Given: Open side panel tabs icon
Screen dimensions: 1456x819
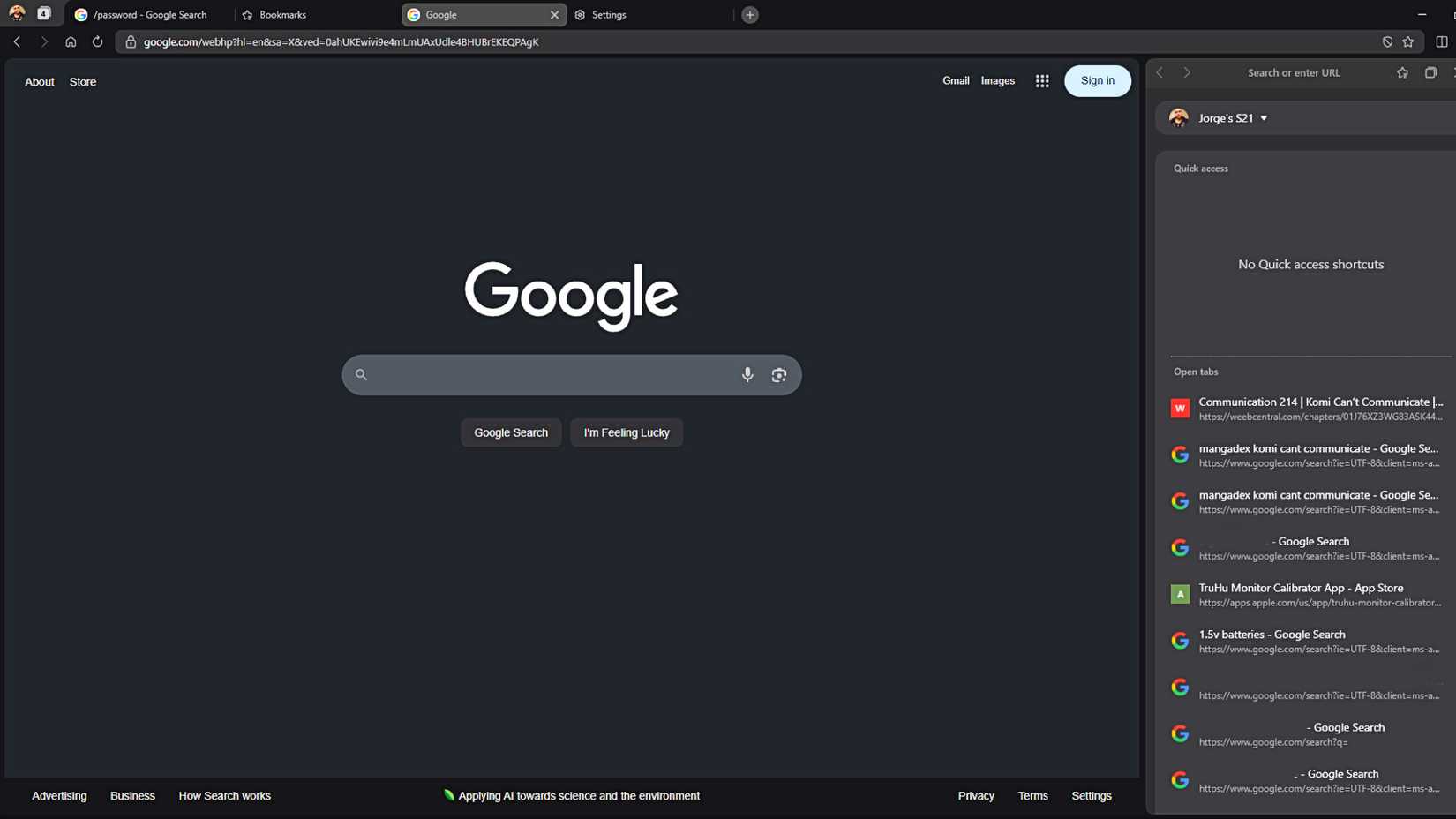Looking at the screenshot, I should (1430, 72).
